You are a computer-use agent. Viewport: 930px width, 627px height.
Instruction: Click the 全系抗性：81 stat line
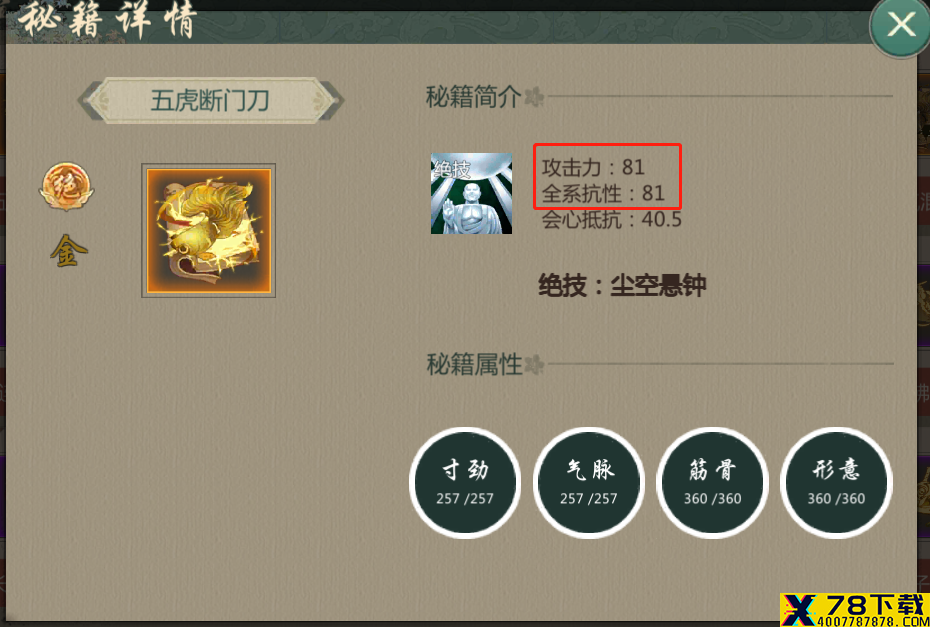(x=603, y=193)
